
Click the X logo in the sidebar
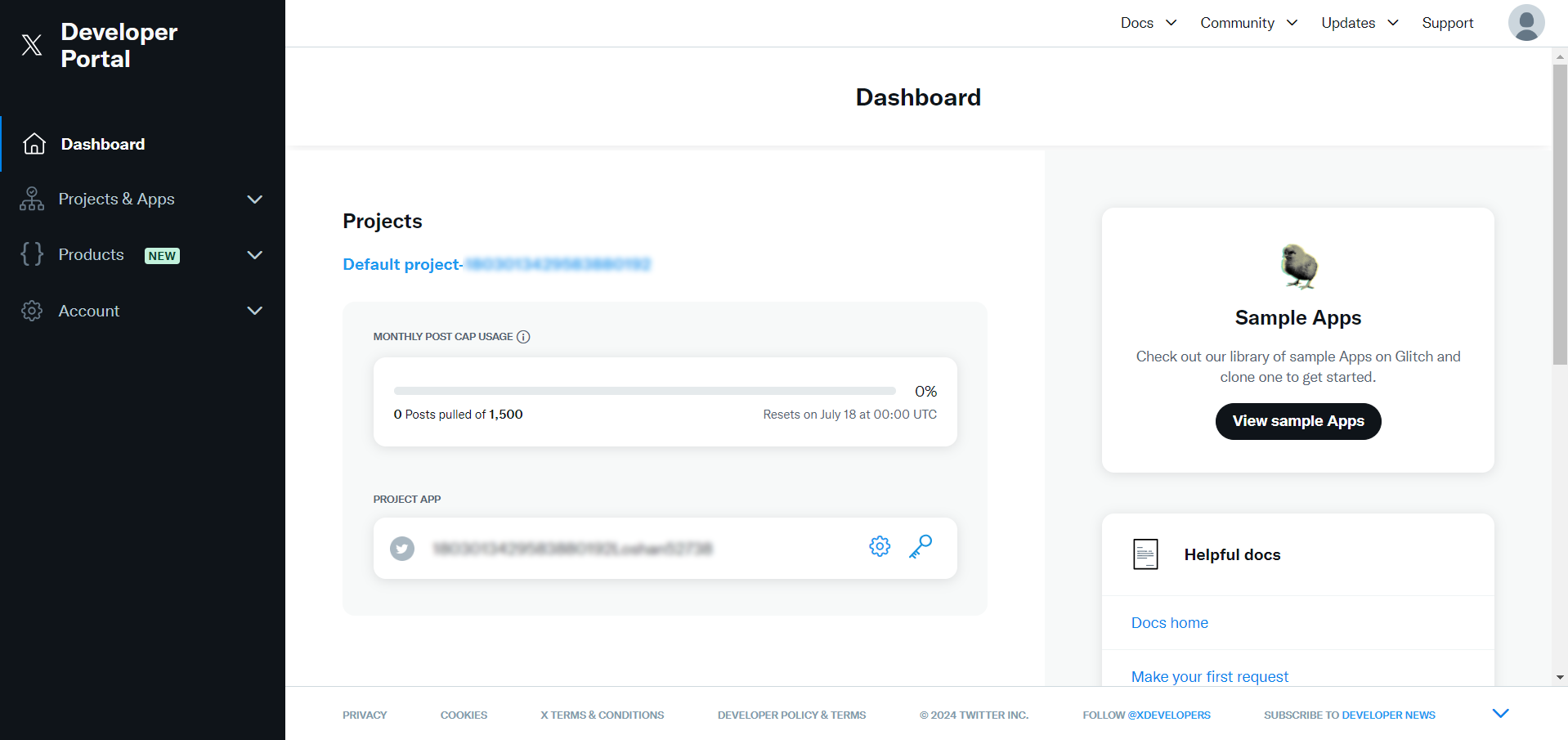point(32,45)
